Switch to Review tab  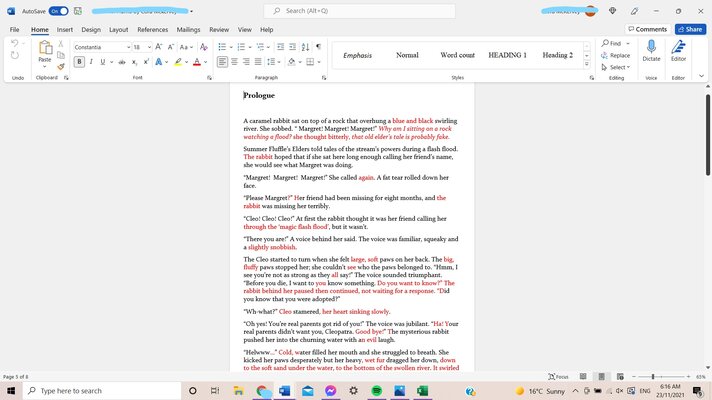click(219, 30)
